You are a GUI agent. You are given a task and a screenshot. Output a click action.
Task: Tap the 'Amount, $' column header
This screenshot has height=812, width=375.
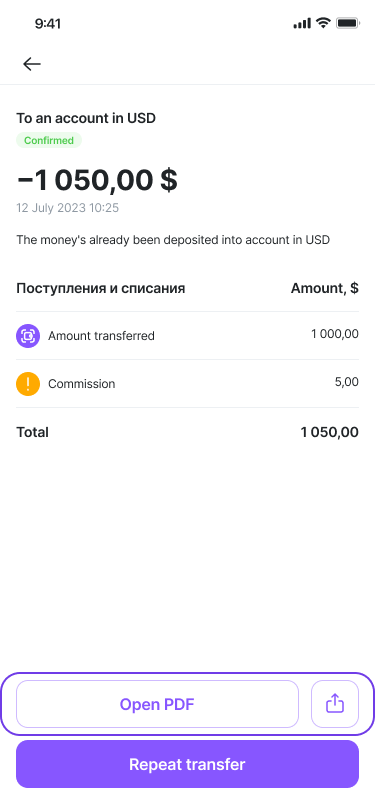tap(325, 288)
